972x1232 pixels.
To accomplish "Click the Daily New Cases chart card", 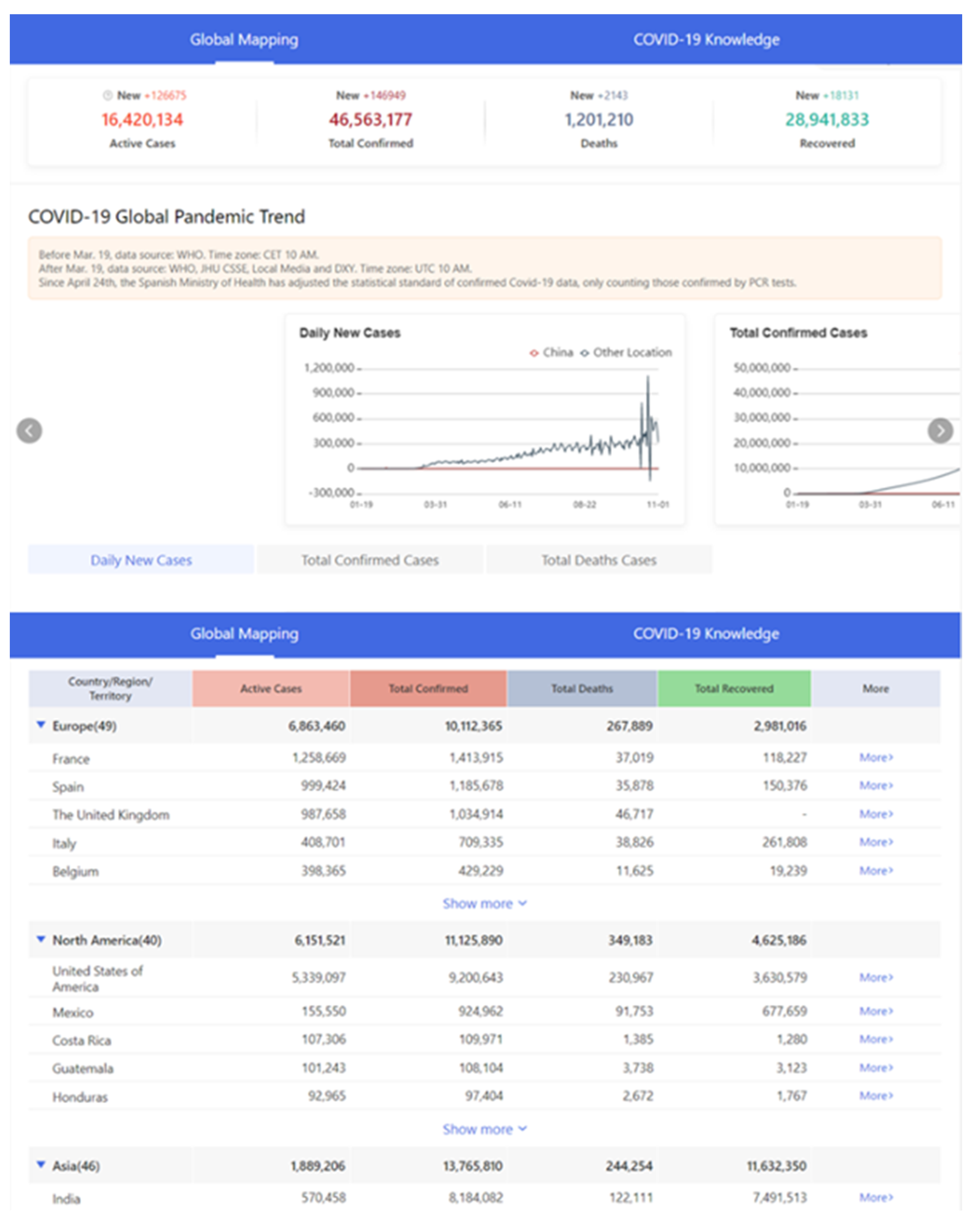I will (485, 419).
